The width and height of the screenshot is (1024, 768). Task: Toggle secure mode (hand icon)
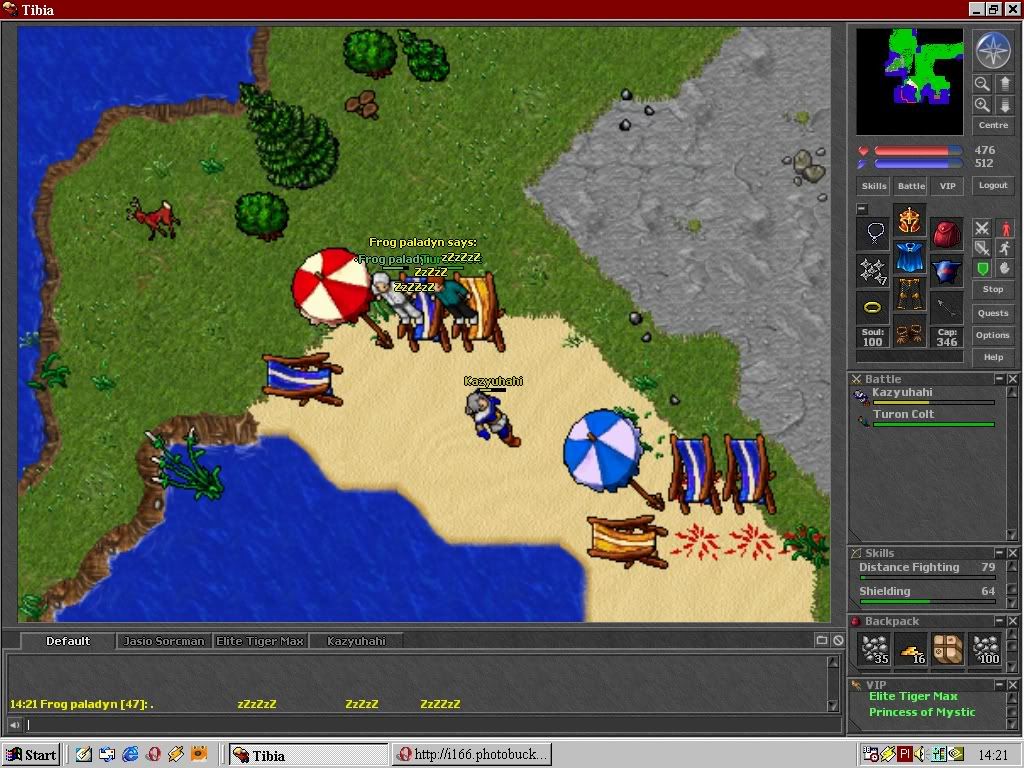[1005, 268]
